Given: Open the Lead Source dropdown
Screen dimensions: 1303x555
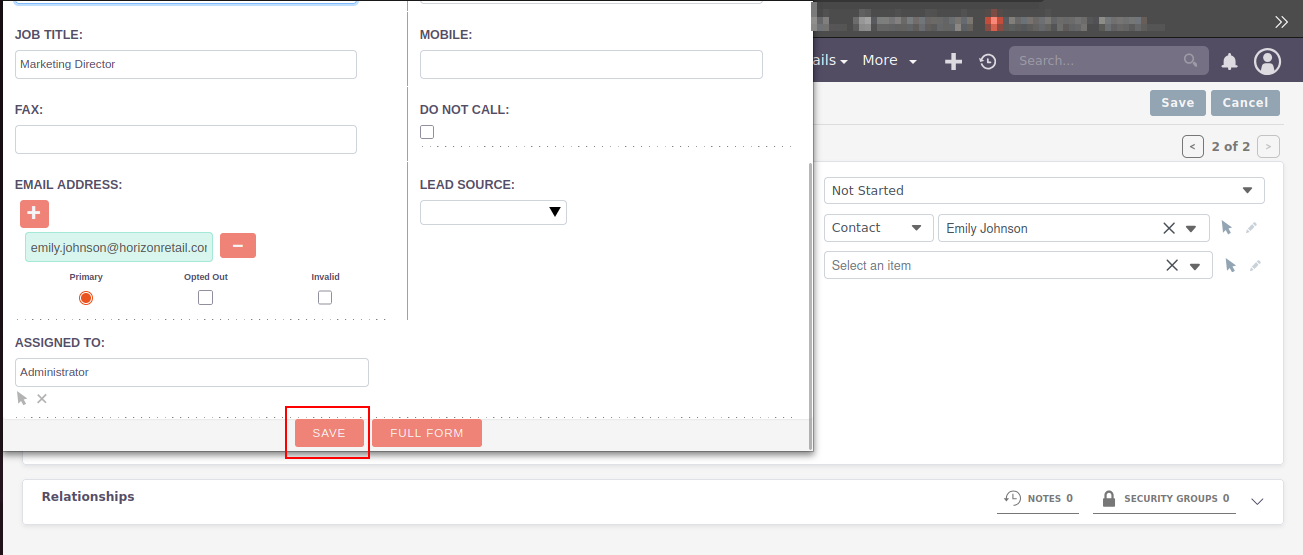Looking at the screenshot, I should tap(493, 212).
